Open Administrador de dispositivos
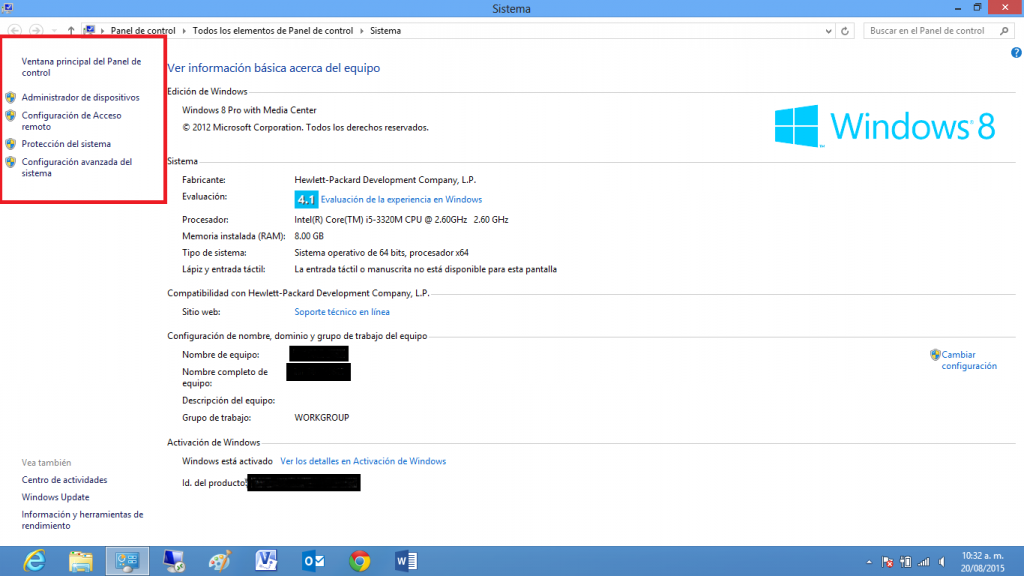Screen dimensions: 1024x576 click(x=80, y=97)
